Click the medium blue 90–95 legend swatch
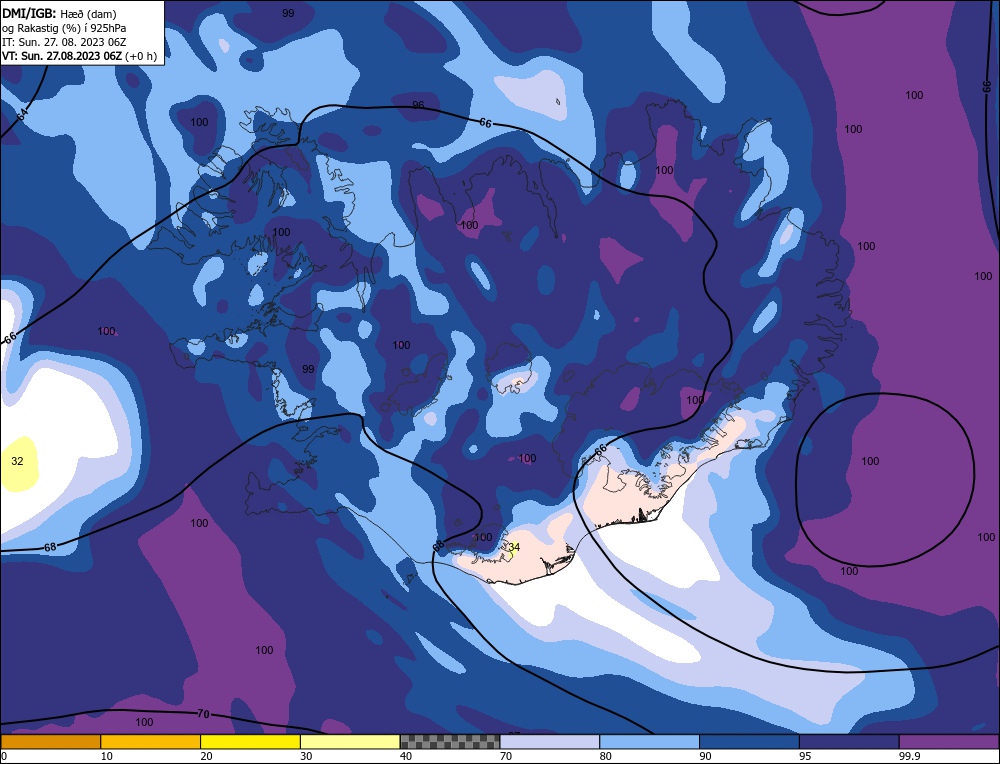1000x764 pixels. click(x=749, y=742)
